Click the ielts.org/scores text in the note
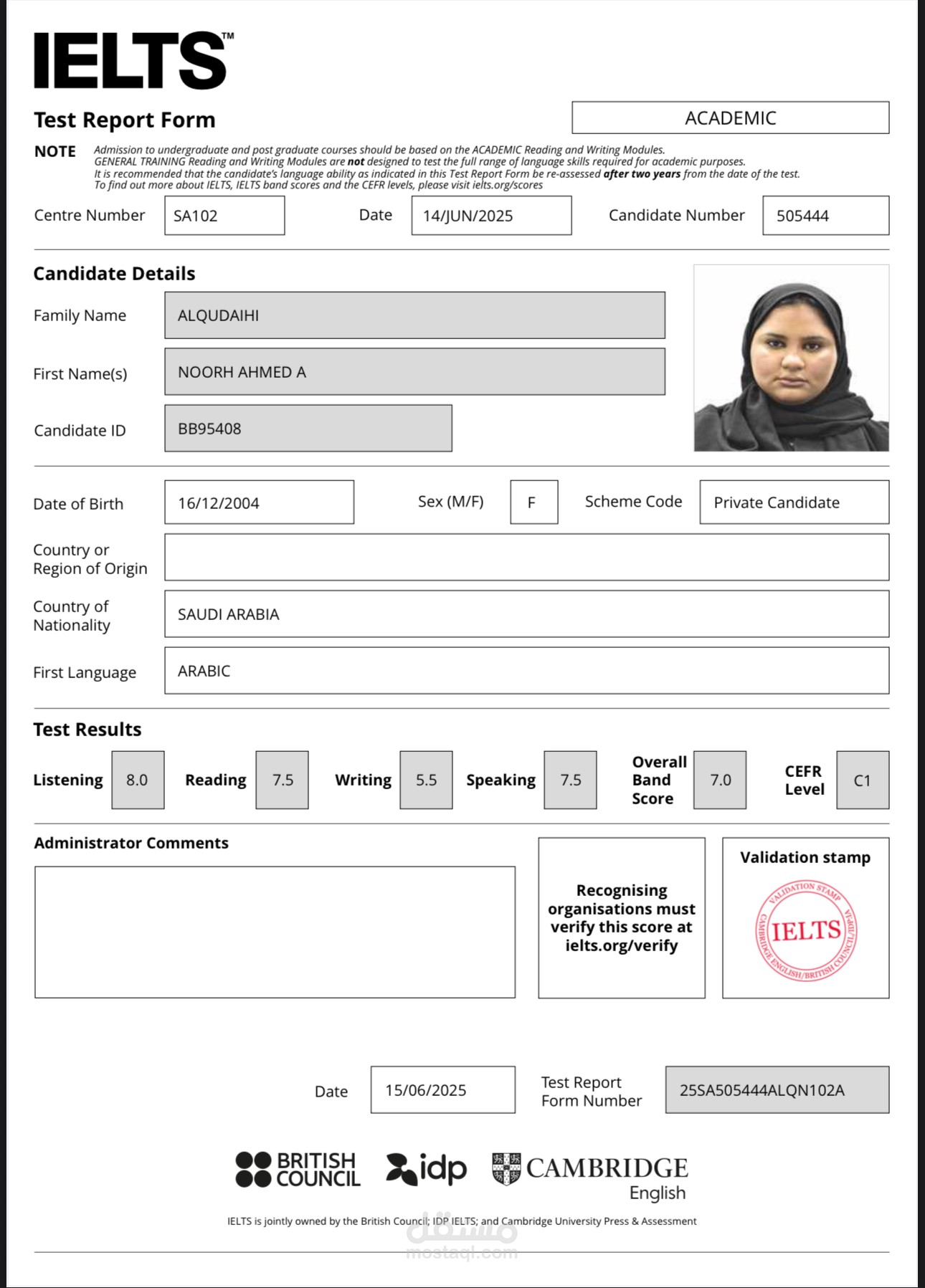This screenshot has width=925, height=1288. click(x=508, y=185)
